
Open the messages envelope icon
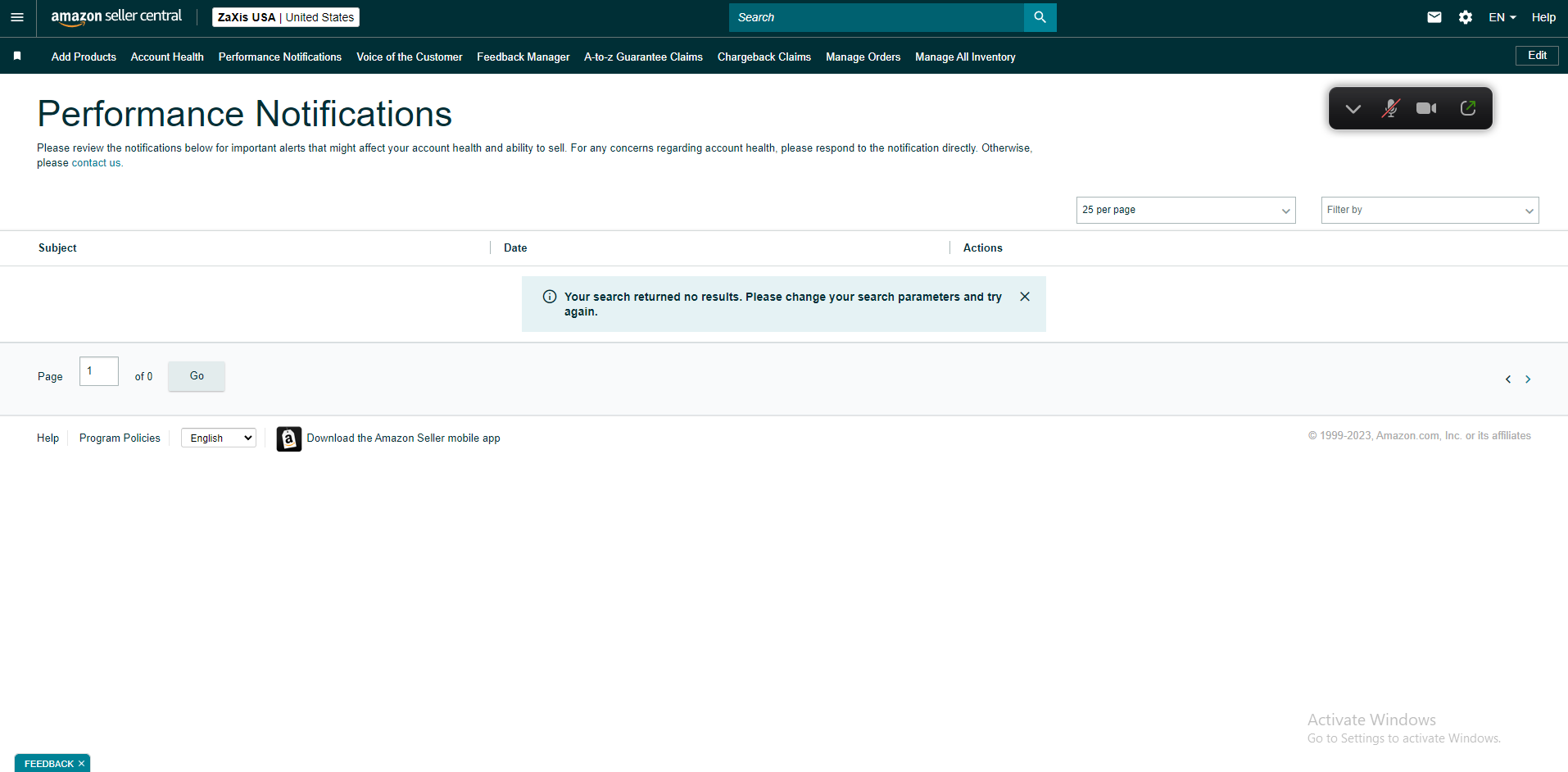[x=1434, y=17]
